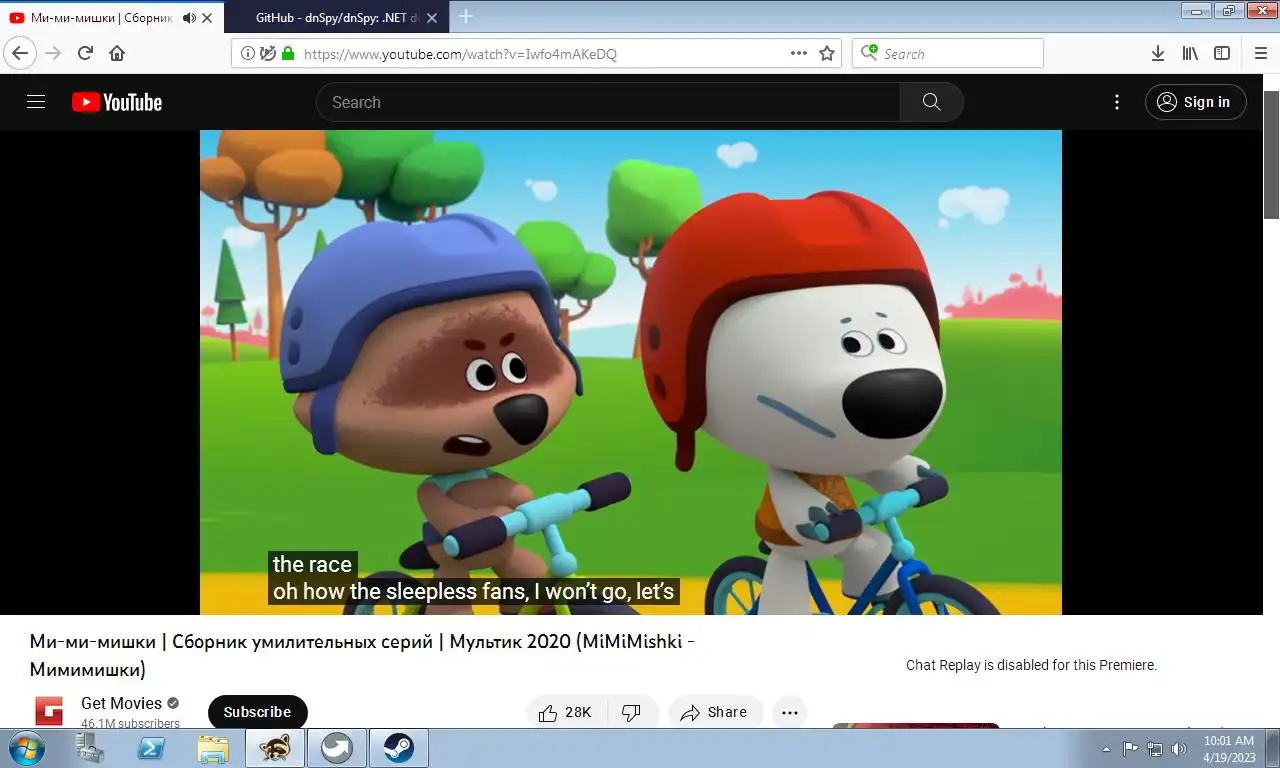Screen dimensions: 1280x768
Task: Open Server Manager from the taskbar
Action: 90,748
